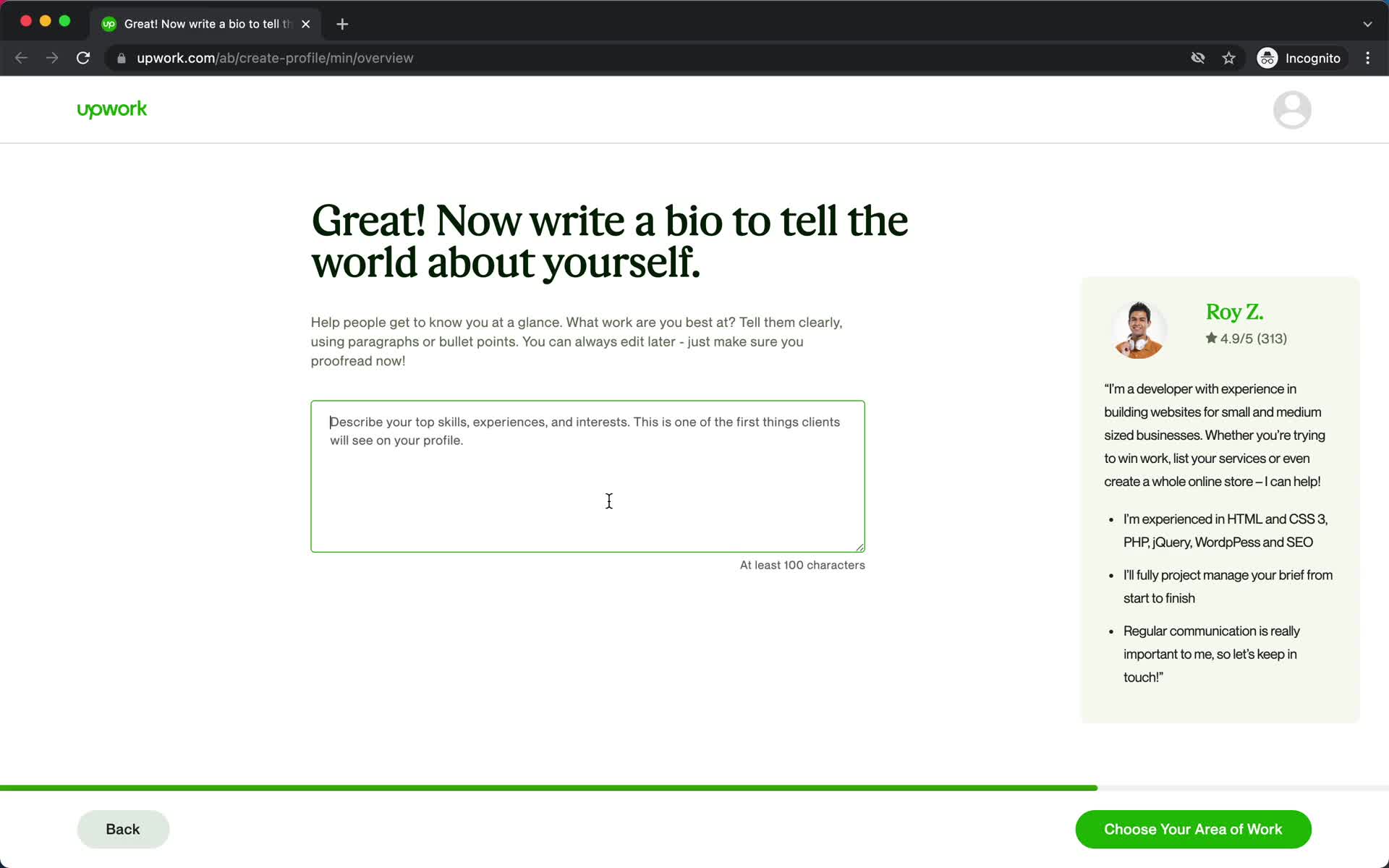This screenshot has width=1389, height=868.
Task: Click the close tab X button
Action: pos(306,24)
